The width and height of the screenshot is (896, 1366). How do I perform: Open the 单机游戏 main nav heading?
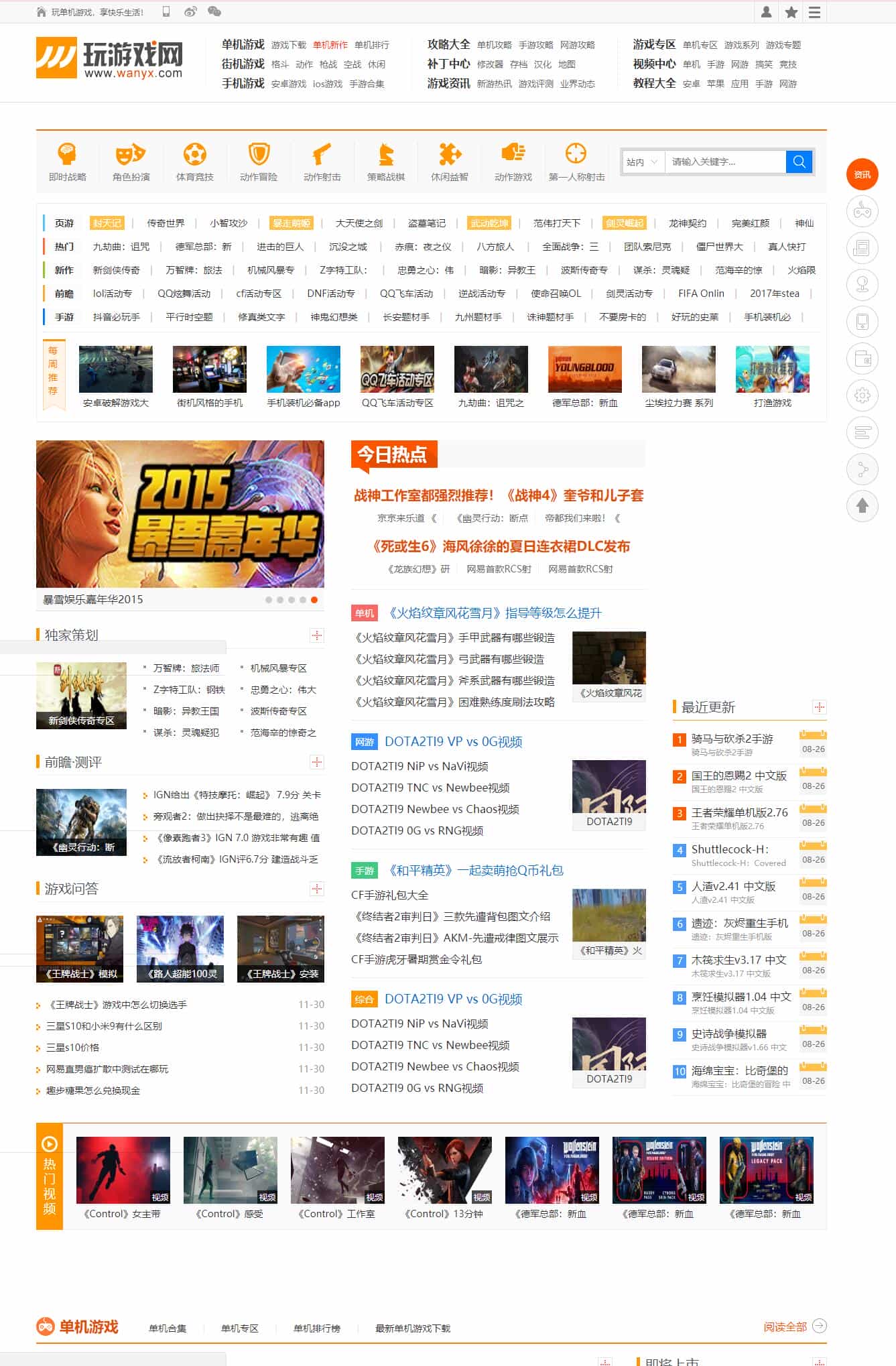click(243, 44)
